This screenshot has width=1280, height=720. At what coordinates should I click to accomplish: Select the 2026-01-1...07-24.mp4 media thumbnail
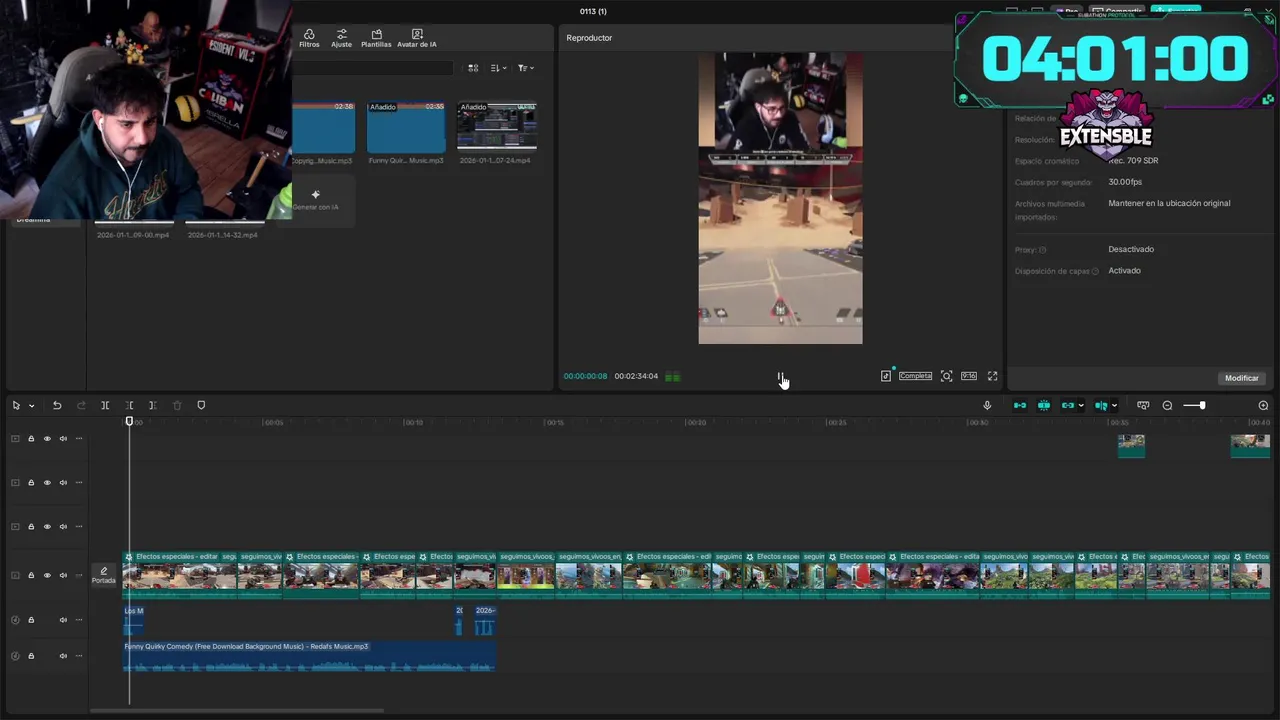pyautogui.click(x=497, y=127)
